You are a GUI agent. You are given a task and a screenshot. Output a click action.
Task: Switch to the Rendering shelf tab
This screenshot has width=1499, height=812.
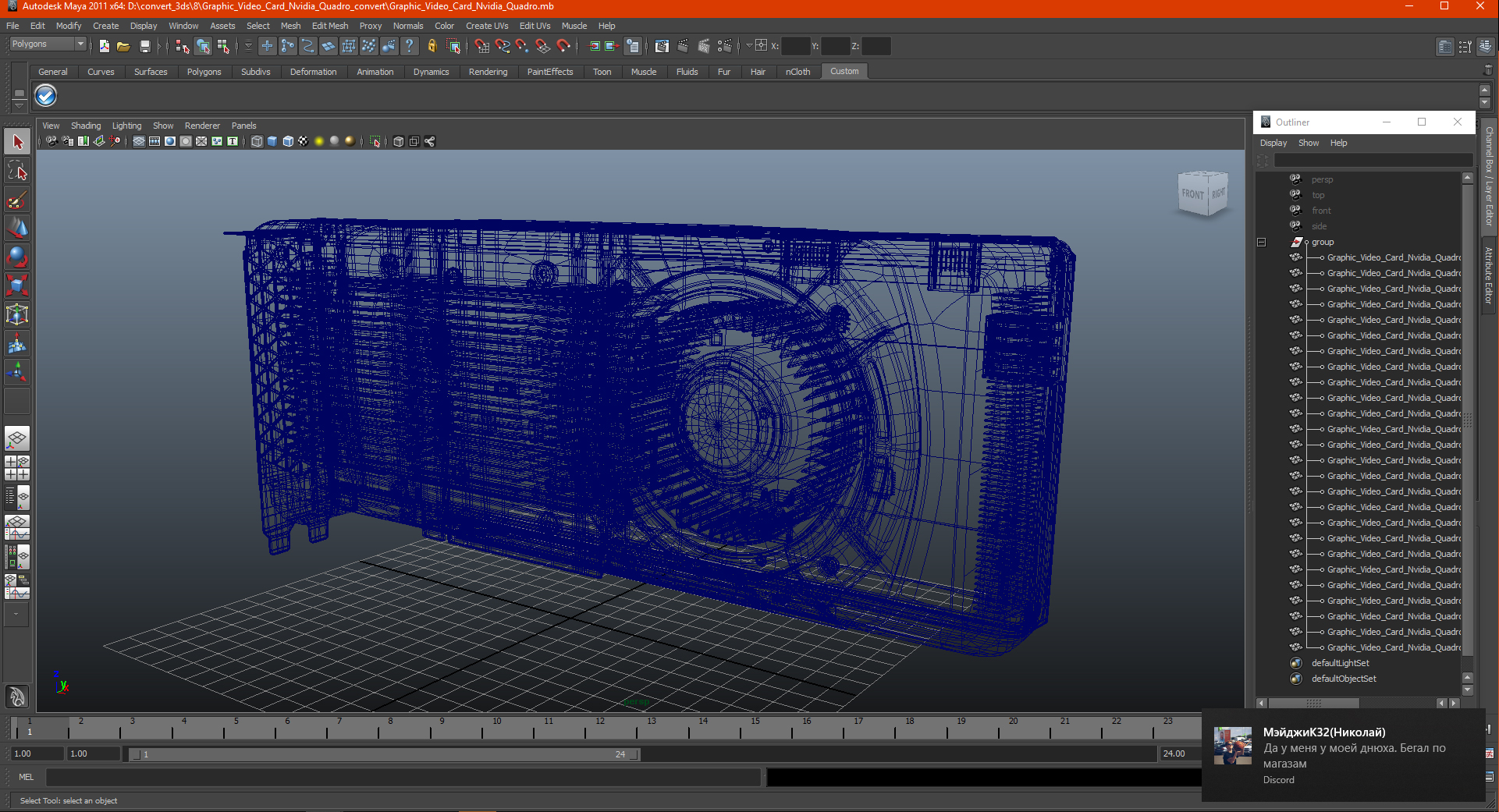[x=488, y=72]
